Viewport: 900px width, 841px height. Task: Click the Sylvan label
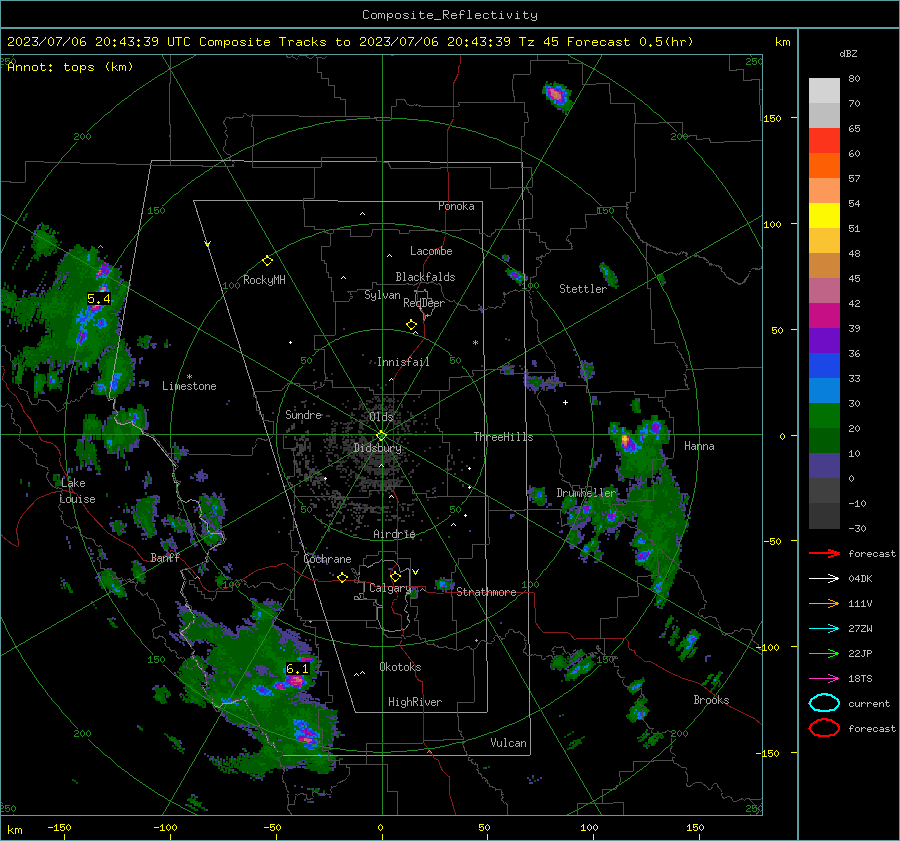[382, 295]
